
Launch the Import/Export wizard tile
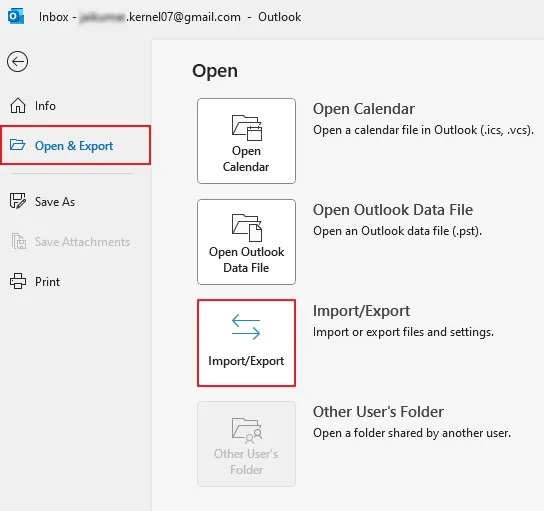tap(246, 343)
